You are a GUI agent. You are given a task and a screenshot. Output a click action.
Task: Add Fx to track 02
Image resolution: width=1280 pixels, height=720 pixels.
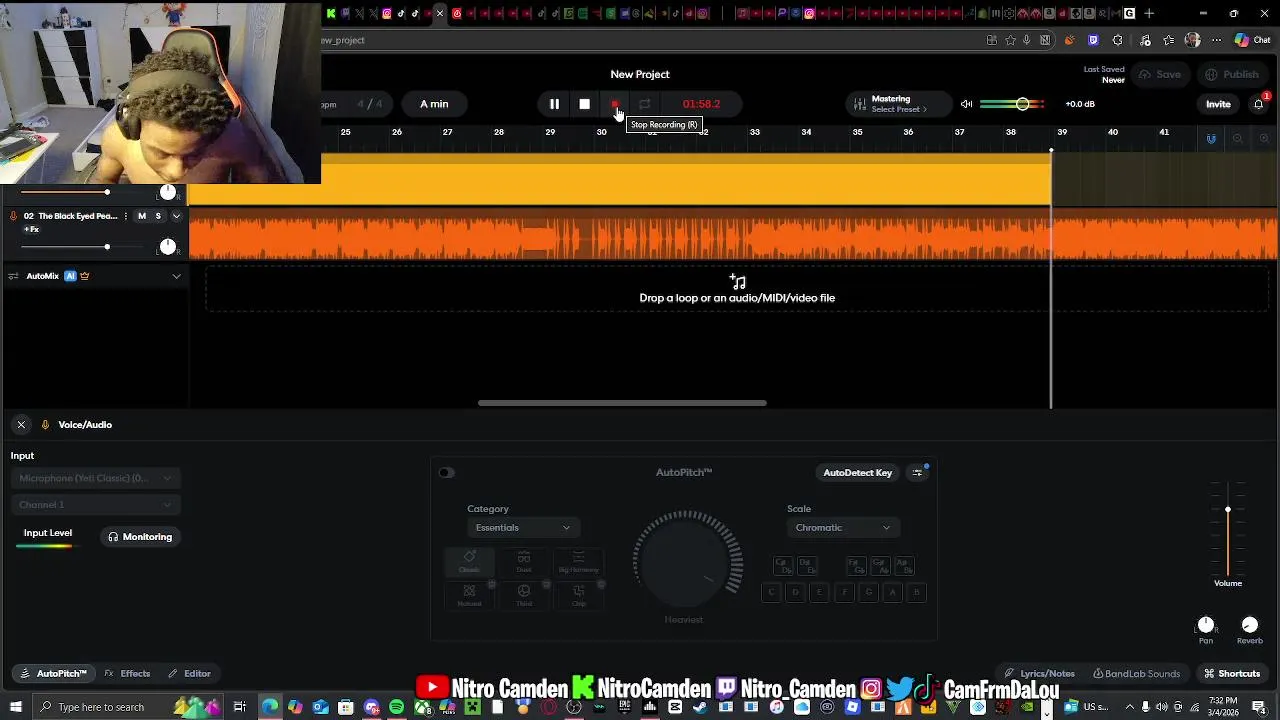tap(32, 230)
